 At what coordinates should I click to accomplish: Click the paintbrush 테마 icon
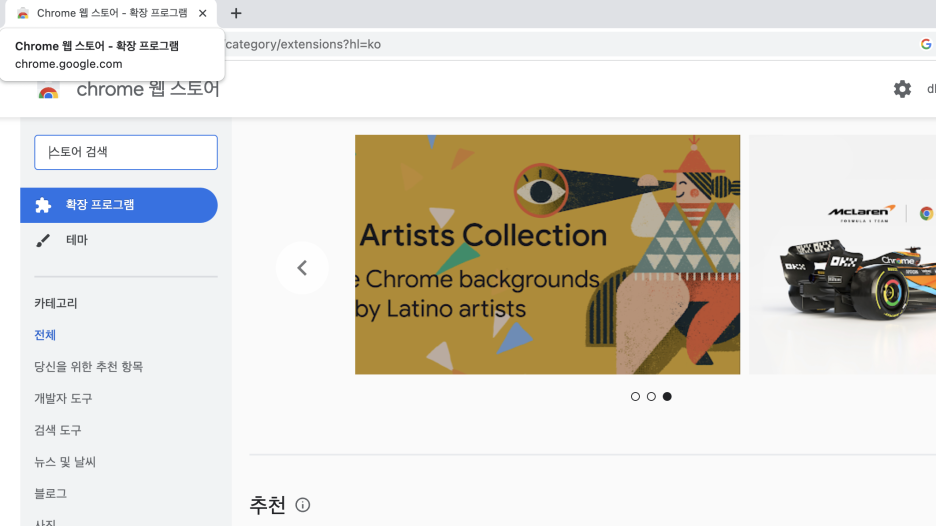[43, 240]
